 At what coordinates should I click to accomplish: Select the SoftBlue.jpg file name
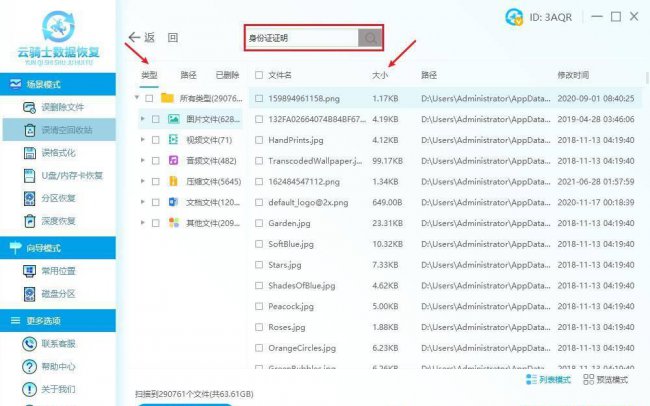pos(291,244)
